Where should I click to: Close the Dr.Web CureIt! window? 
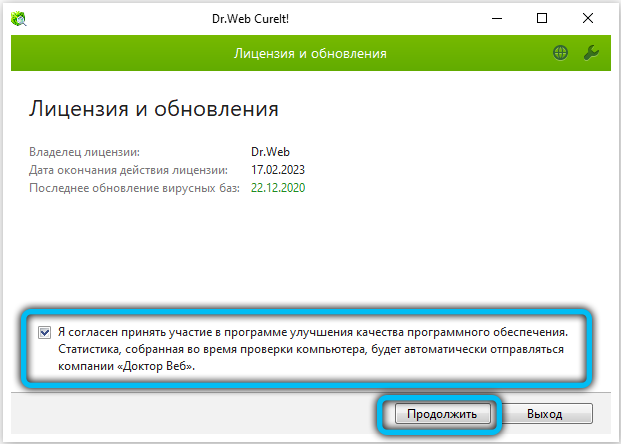click(588, 18)
